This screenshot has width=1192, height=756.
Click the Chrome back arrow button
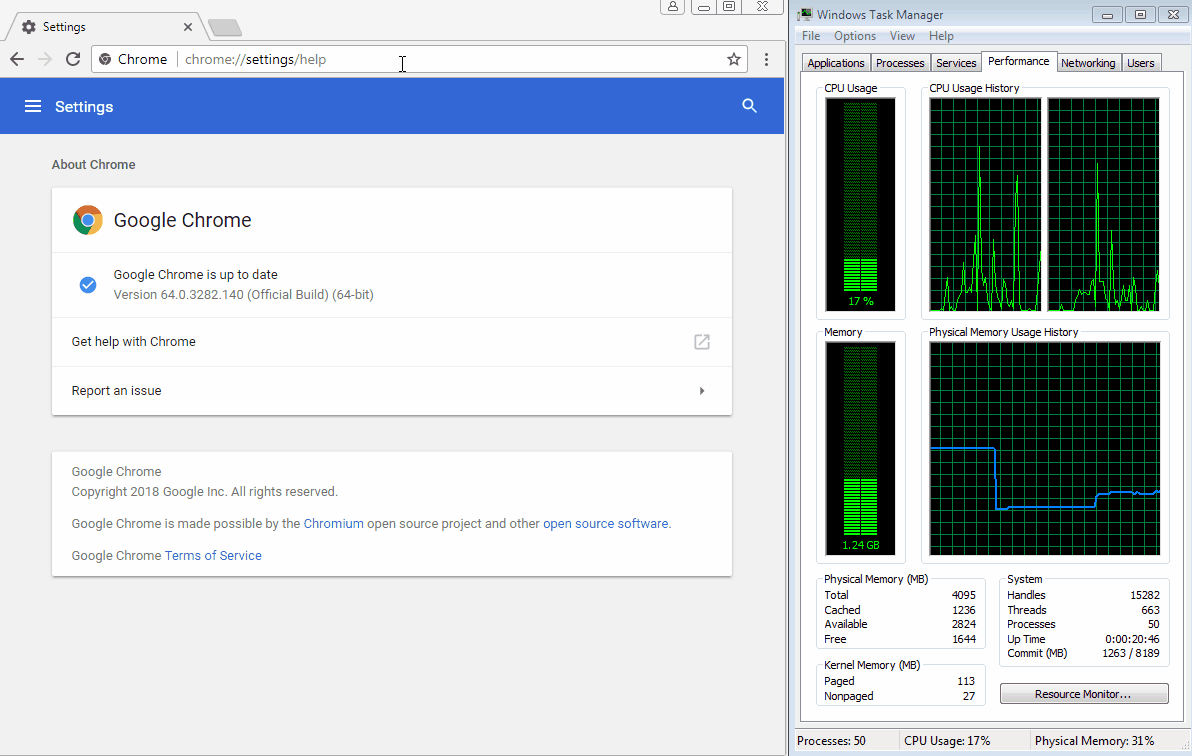point(17,59)
